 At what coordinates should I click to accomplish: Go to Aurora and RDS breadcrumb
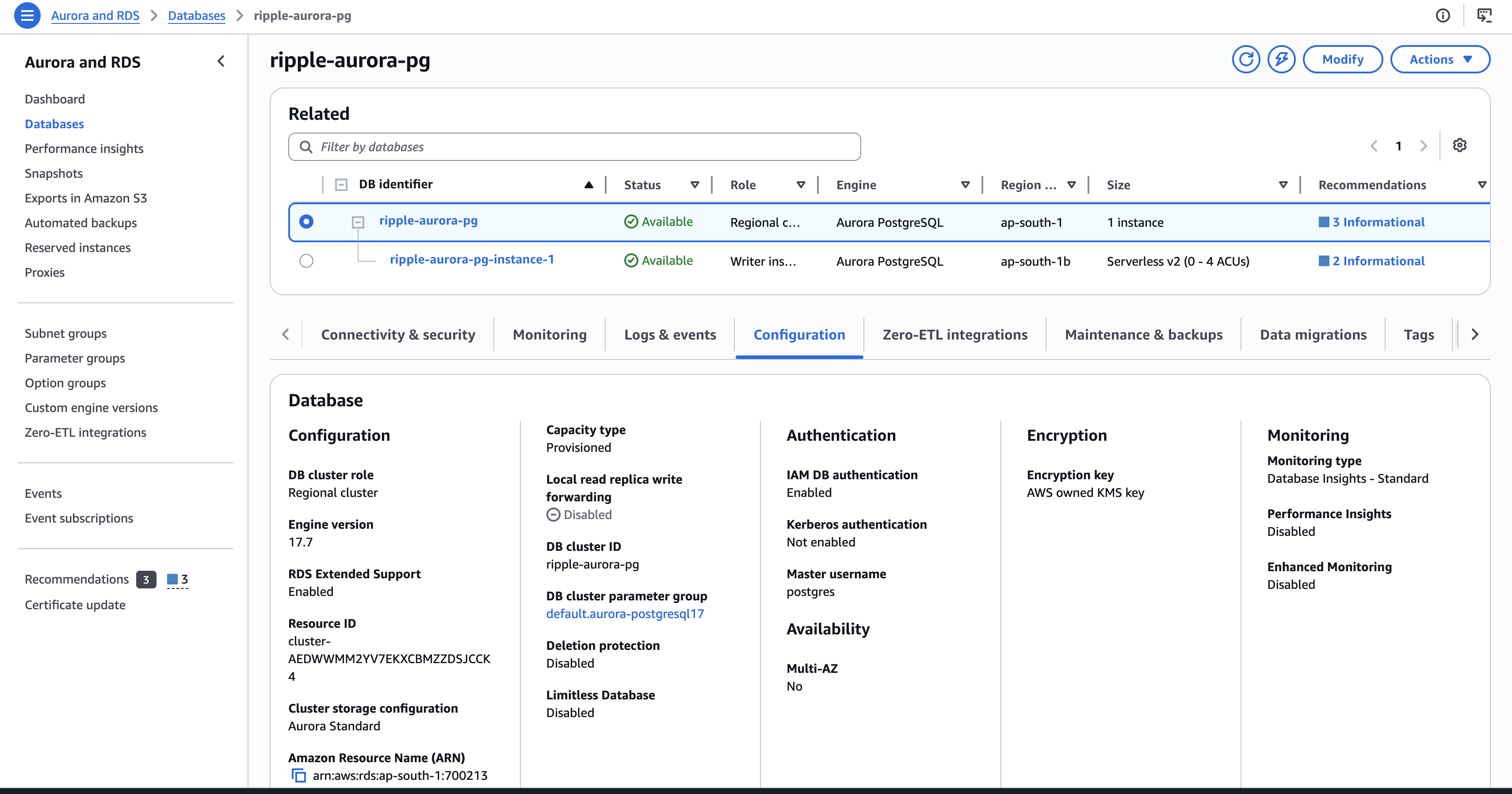click(95, 16)
